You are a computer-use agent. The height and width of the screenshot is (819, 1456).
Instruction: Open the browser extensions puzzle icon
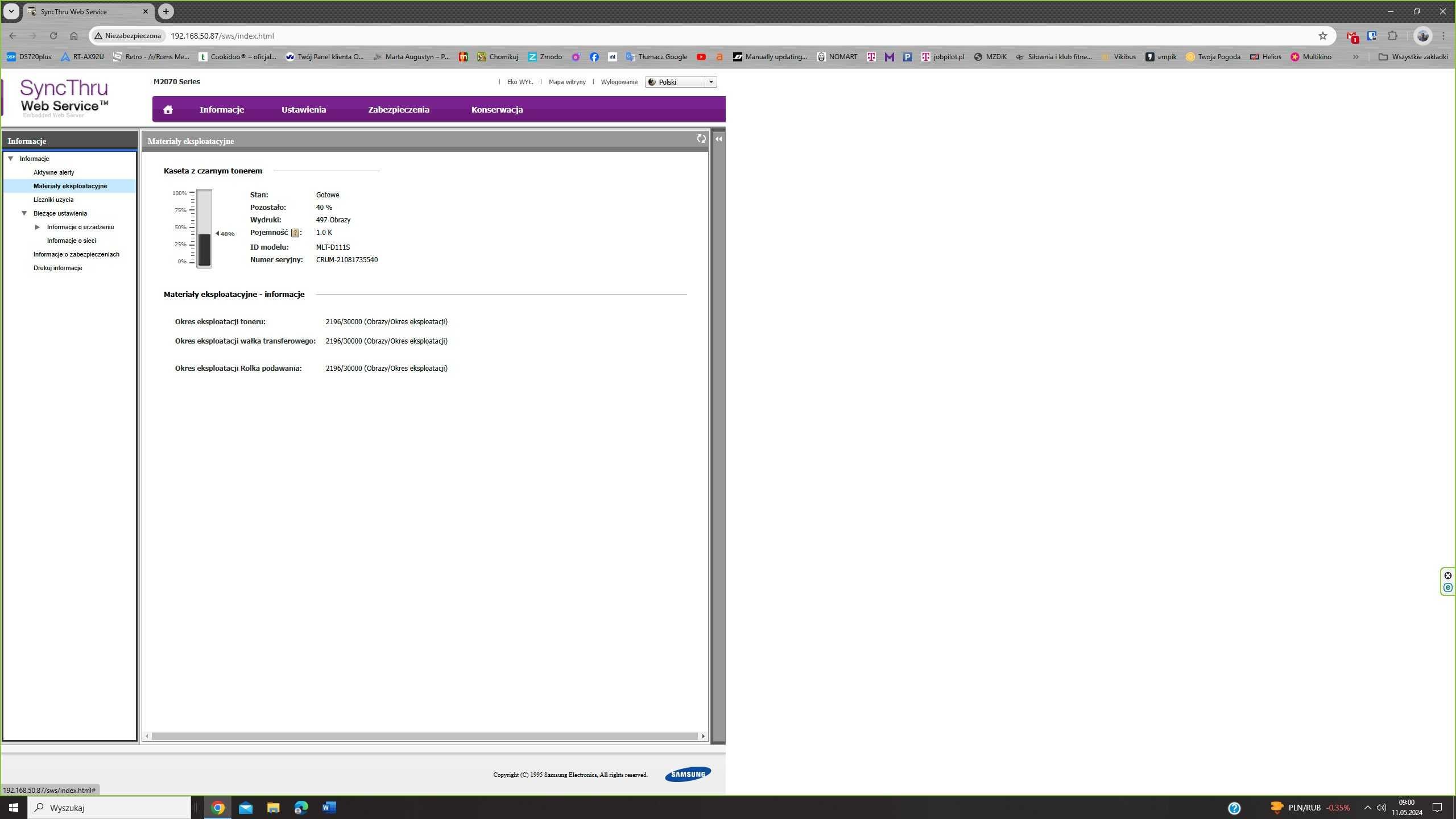click(1392, 36)
